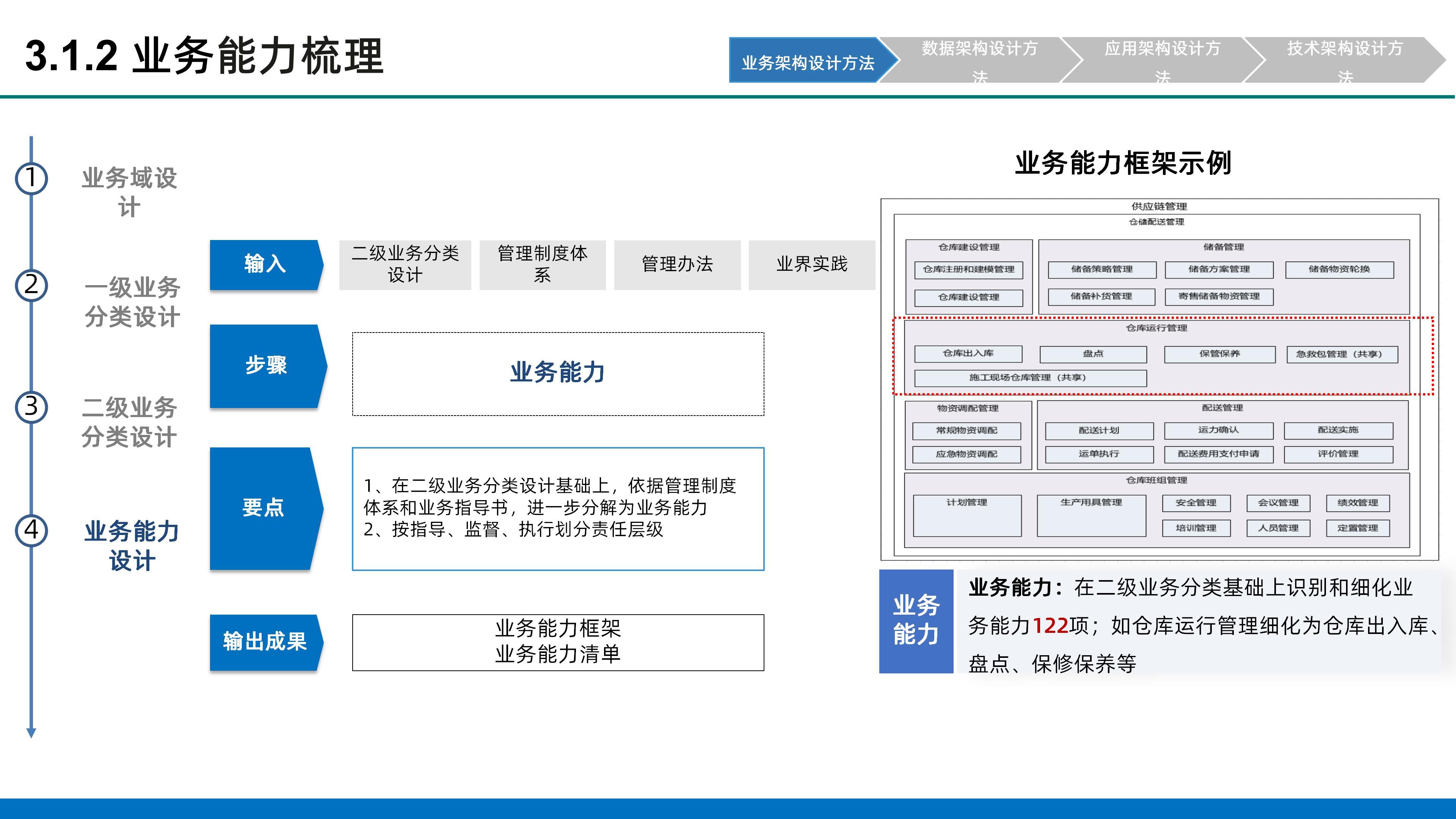1456x819 pixels.
Task: Select the 储备策略管理 box
Action: click(1102, 270)
